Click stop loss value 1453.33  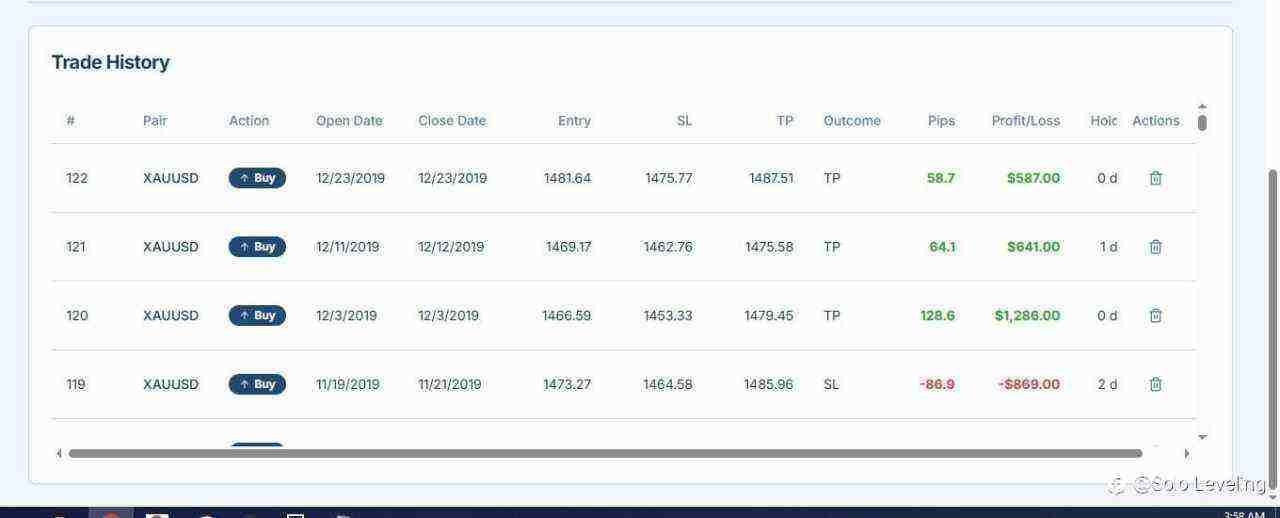[667, 315]
